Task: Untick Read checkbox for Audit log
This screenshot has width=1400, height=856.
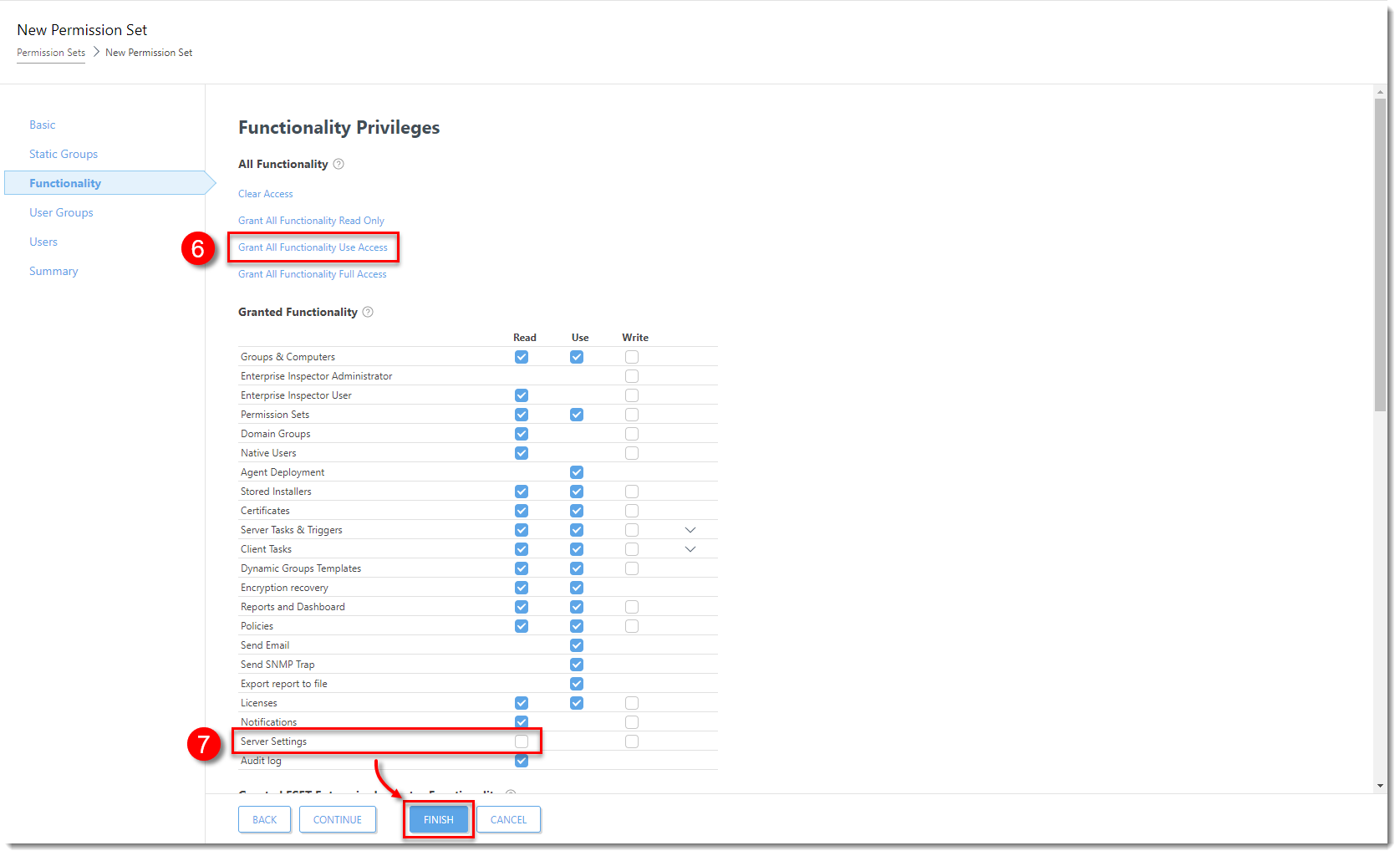Action: coord(522,761)
